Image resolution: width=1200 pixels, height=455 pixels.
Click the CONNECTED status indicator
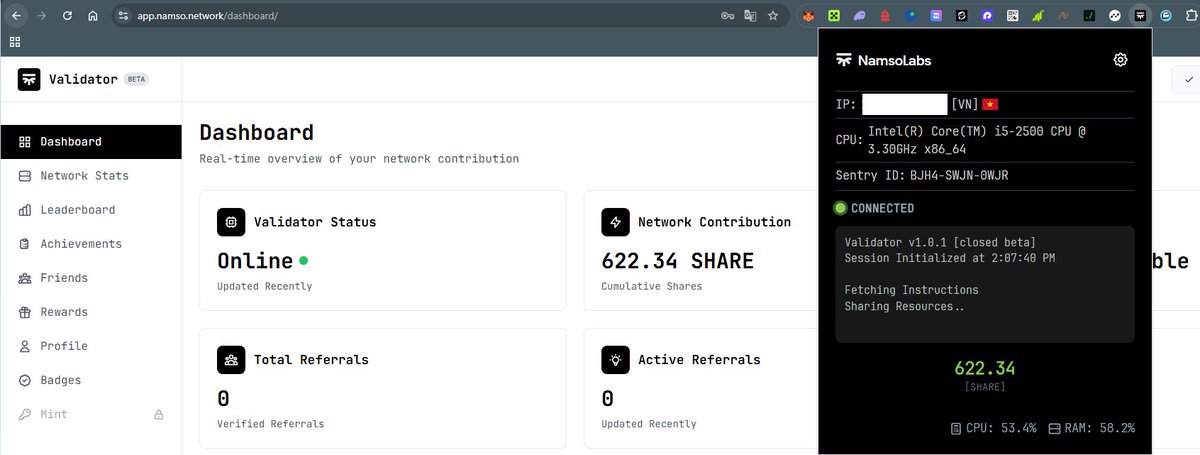tap(873, 208)
